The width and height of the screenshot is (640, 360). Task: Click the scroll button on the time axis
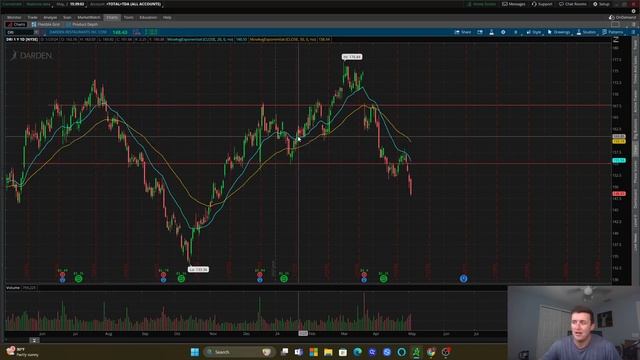point(34,340)
